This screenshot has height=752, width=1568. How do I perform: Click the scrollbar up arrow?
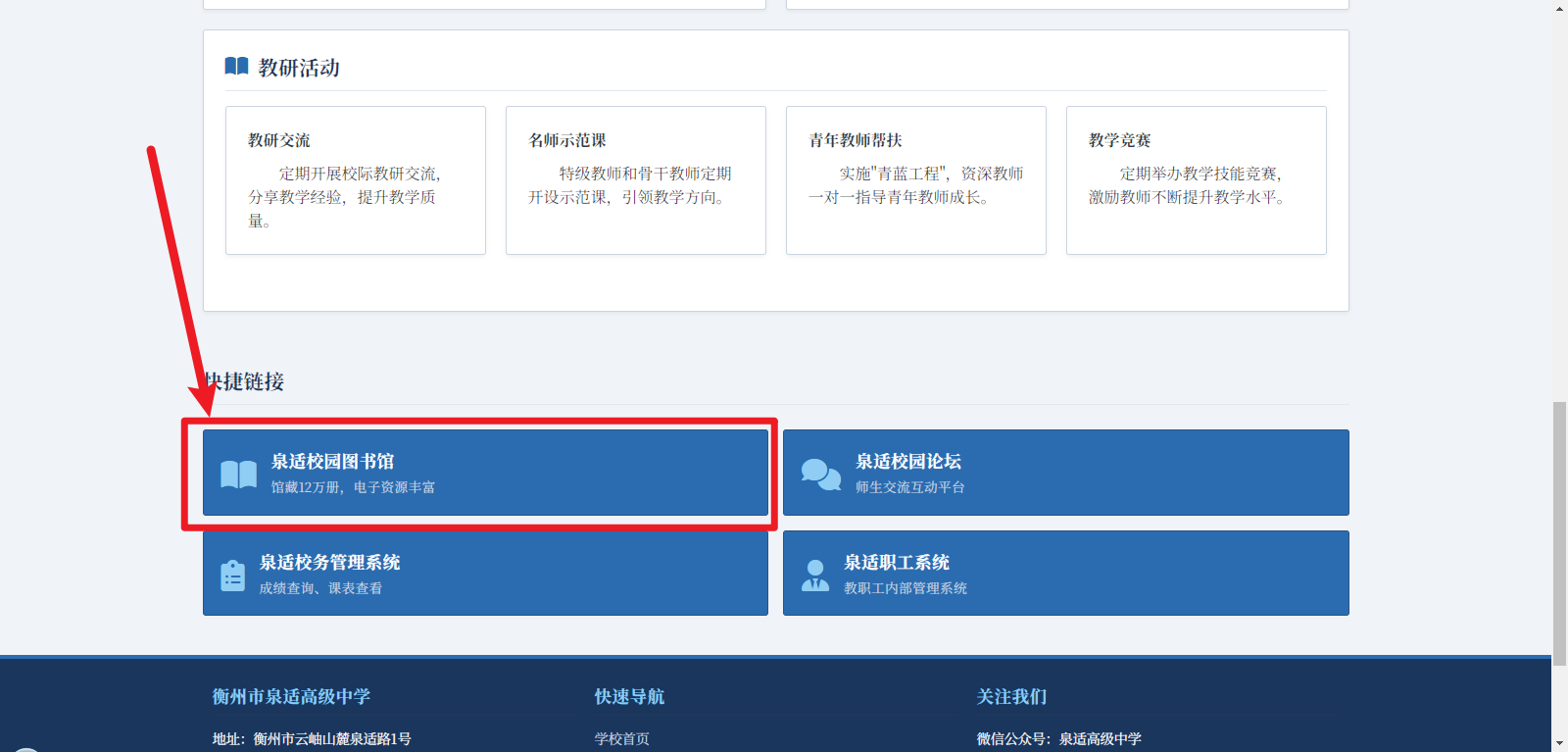(1559, 8)
